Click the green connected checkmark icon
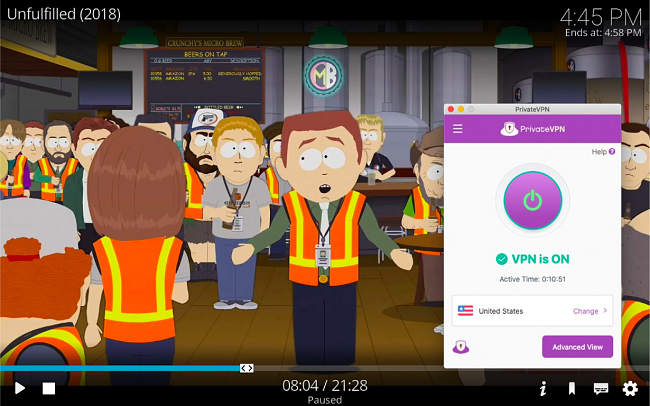650x406 pixels. pyautogui.click(x=502, y=259)
